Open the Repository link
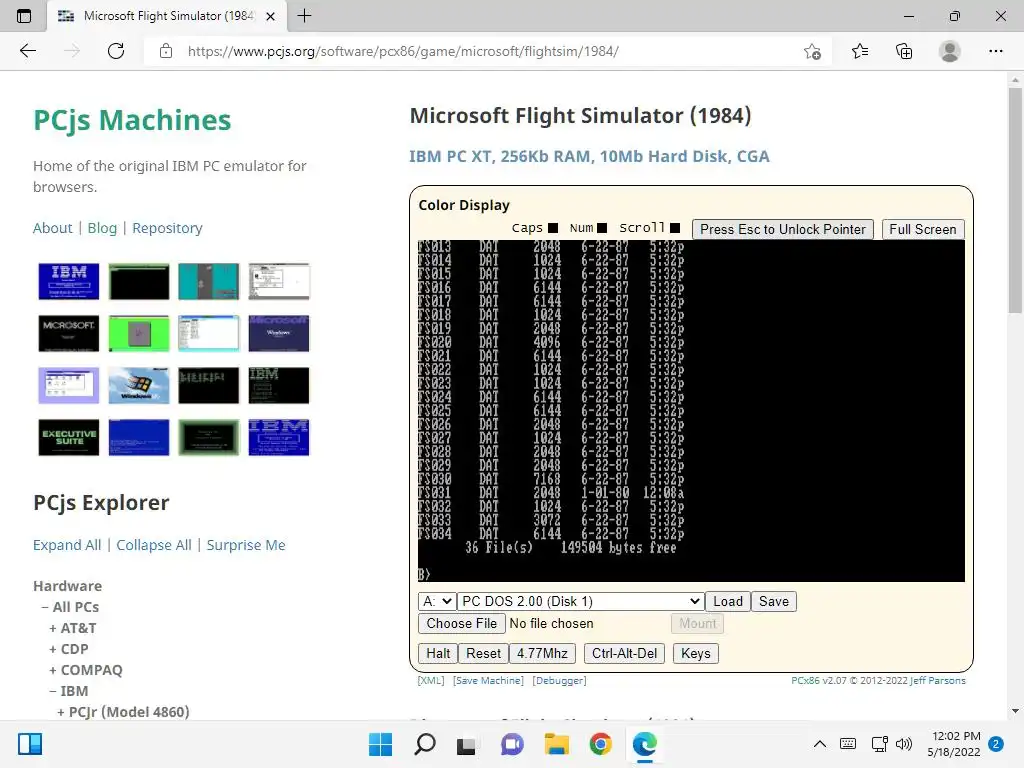 click(167, 228)
